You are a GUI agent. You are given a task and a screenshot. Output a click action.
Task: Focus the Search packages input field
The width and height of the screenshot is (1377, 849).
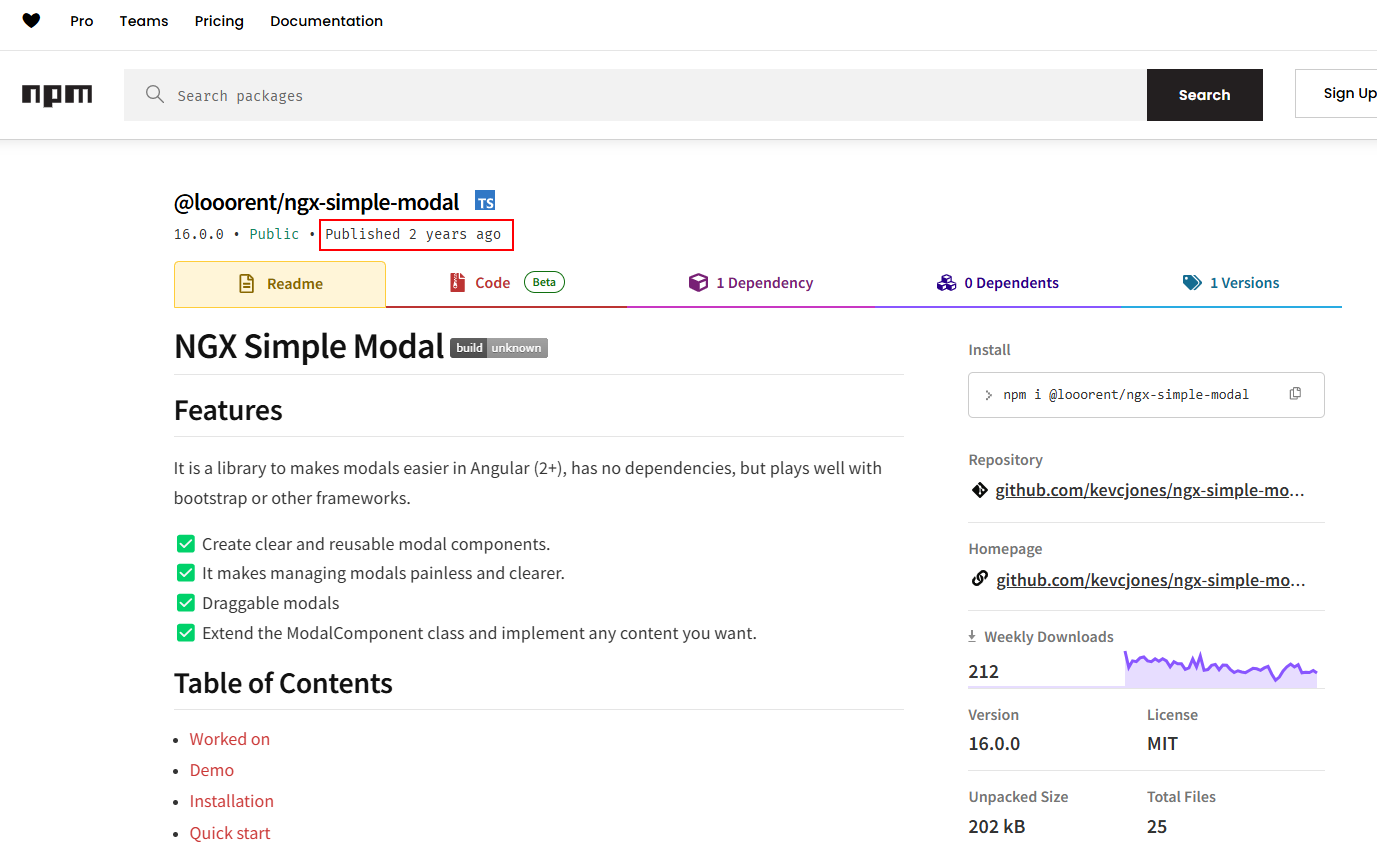pyautogui.click(x=635, y=95)
